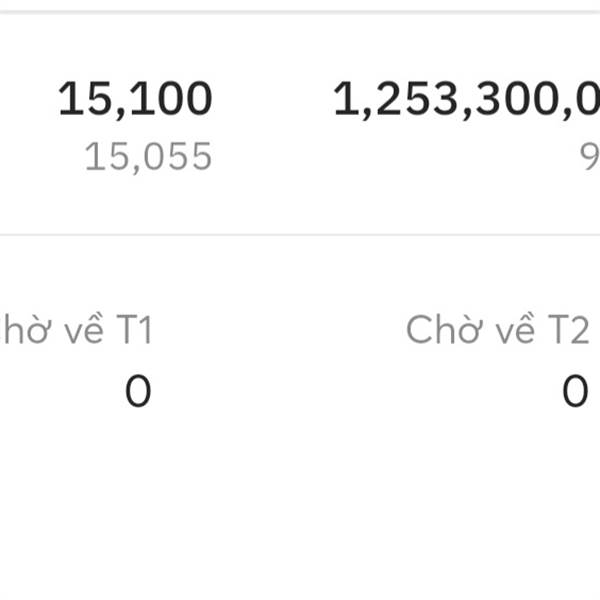Screen dimensions: 600x600
Task: Tap the bold 1,253,300 amount
Action: [x=467, y=99]
